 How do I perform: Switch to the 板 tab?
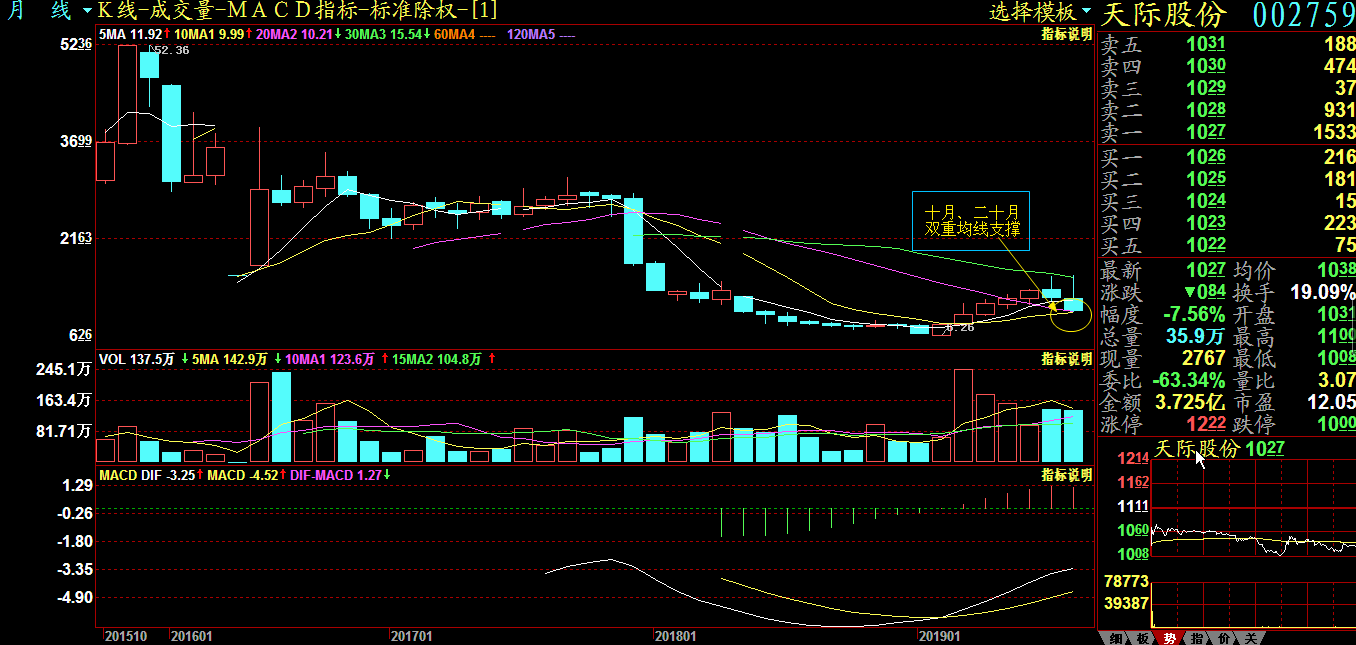[x=1141, y=638]
